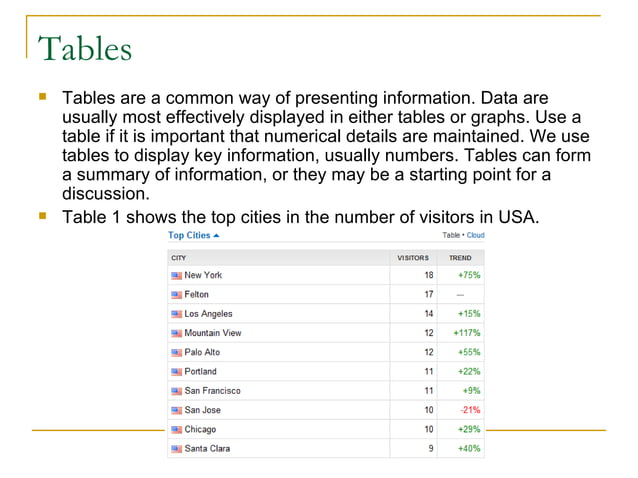This screenshot has width=638, height=478.
Task: Select the Table view option
Action: point(451,236)
